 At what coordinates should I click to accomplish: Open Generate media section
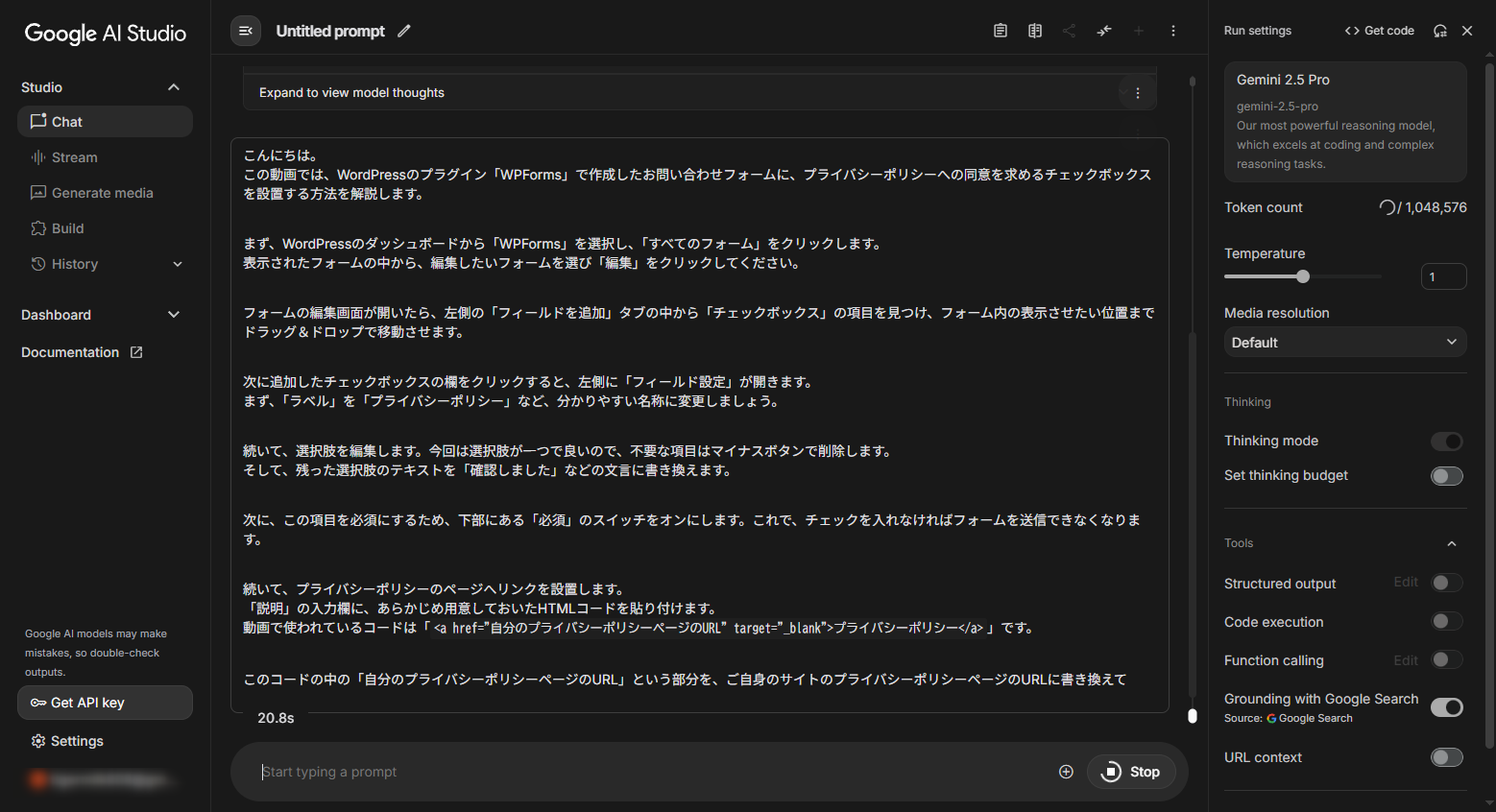click(x=105, y=193)
